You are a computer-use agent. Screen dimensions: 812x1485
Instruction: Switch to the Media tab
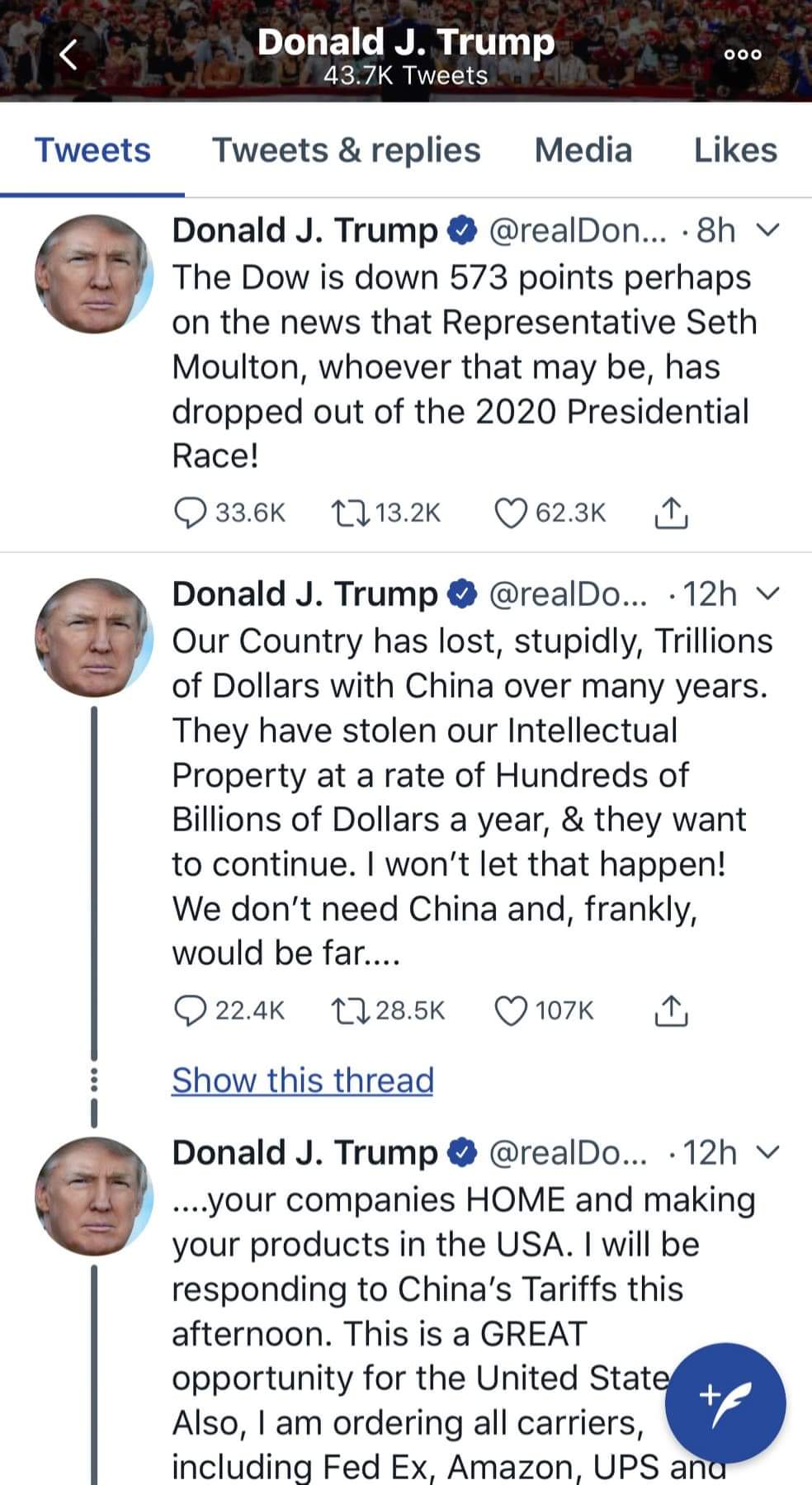click(x=583, y=150)
